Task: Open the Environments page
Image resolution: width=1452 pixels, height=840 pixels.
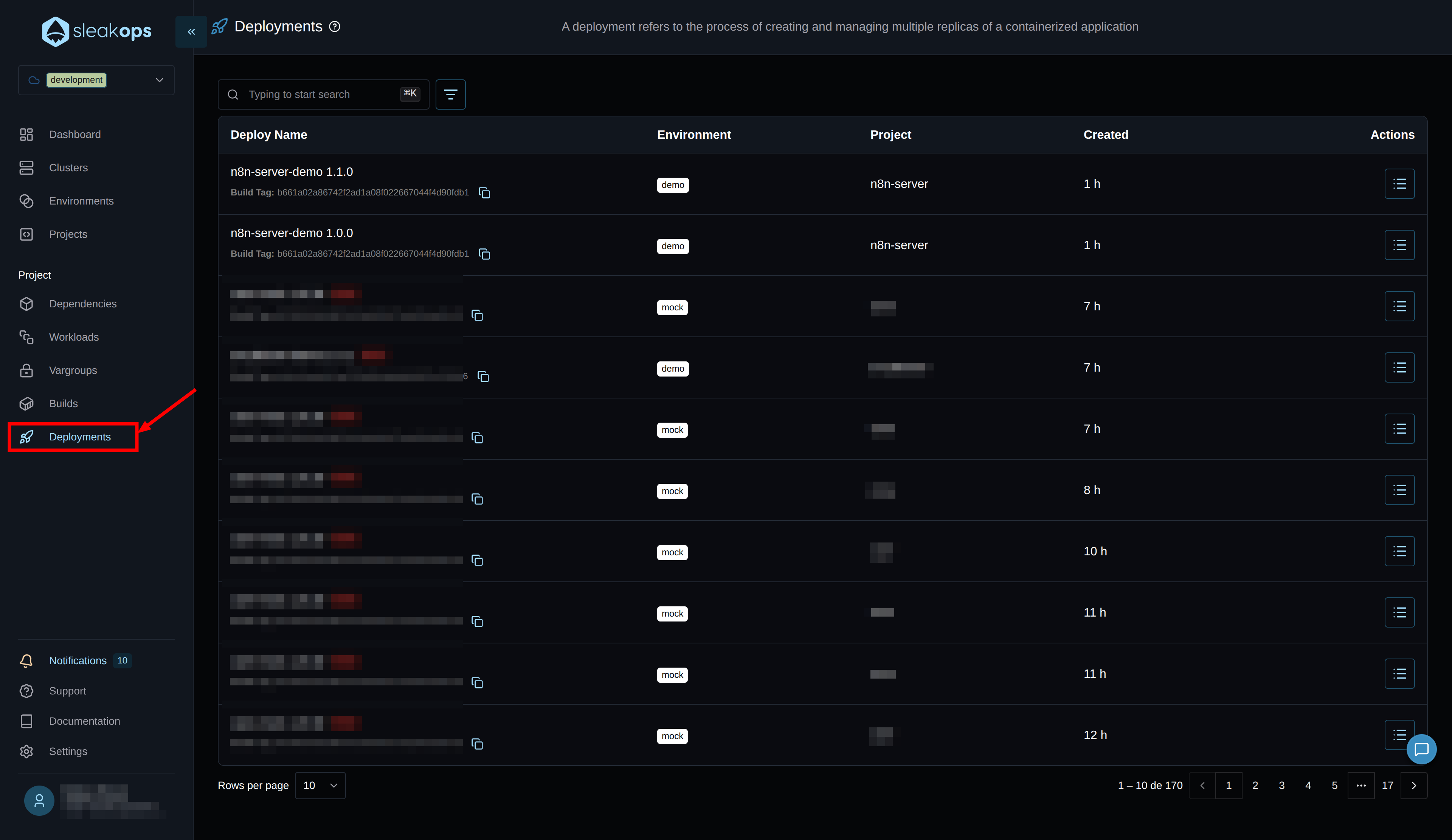Action: tap(81, 200)
